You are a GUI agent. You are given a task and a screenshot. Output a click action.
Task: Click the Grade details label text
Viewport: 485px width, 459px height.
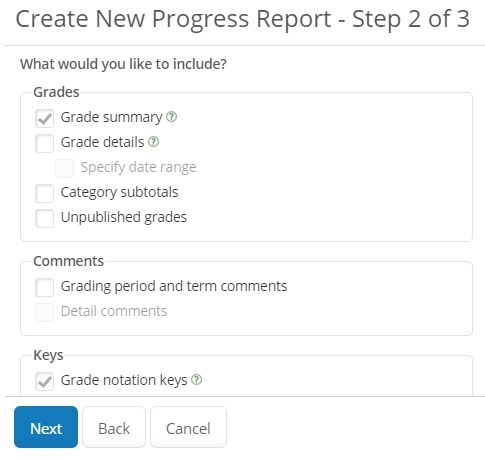pos(102,142)
